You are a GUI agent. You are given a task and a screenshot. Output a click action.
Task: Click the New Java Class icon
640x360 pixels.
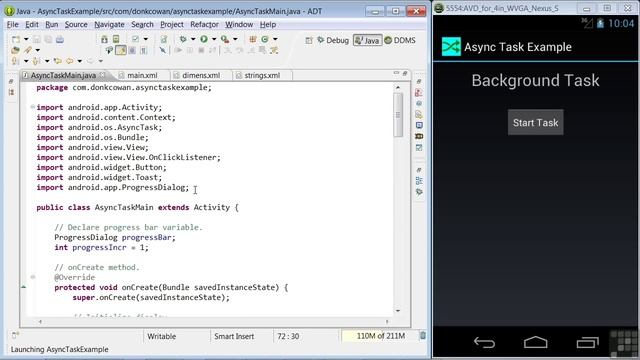tap(265, 39)
